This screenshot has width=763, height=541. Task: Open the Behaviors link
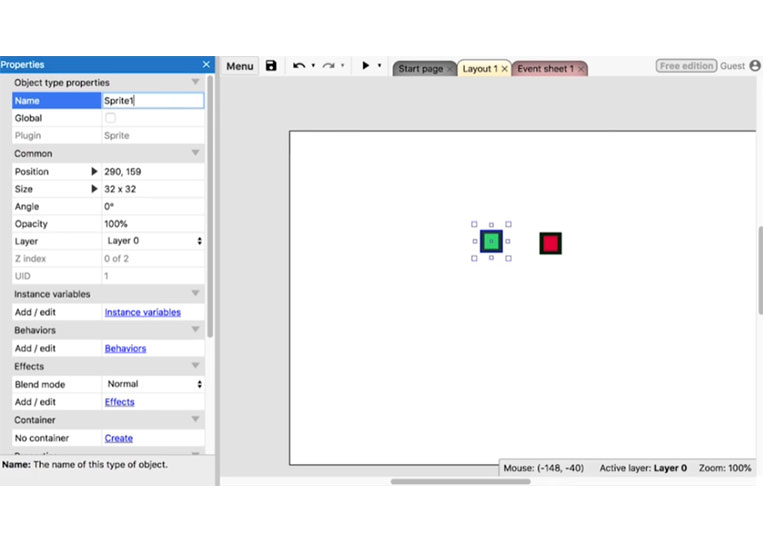pyautogui.click(x=125, y=348)
